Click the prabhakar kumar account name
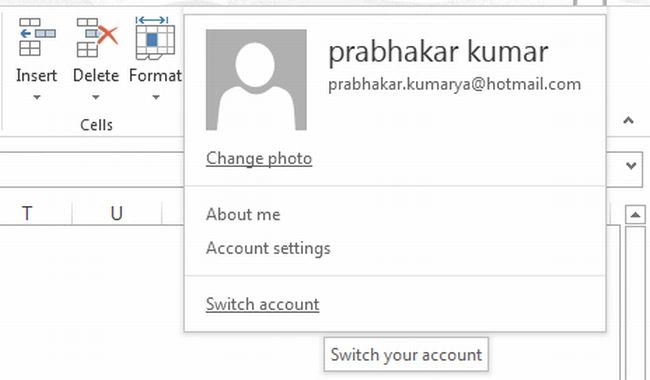 tap(438, 52)
